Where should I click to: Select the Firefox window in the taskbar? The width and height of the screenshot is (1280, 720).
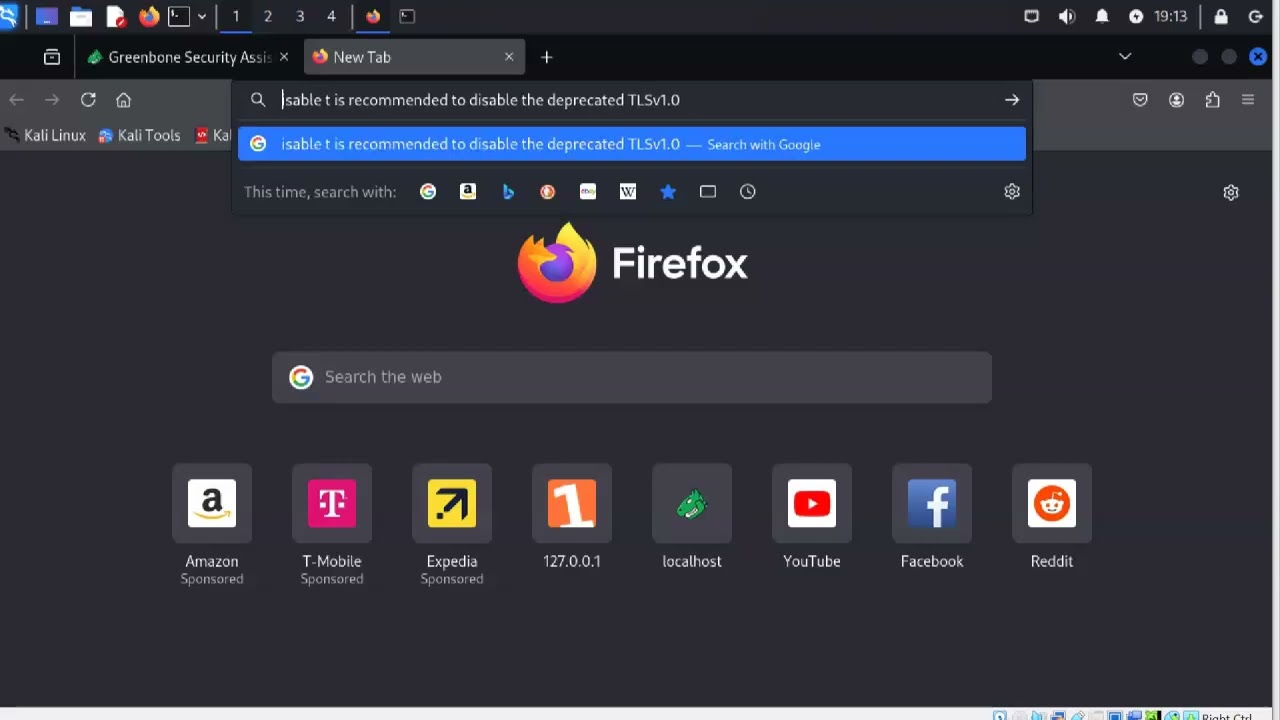373,16
